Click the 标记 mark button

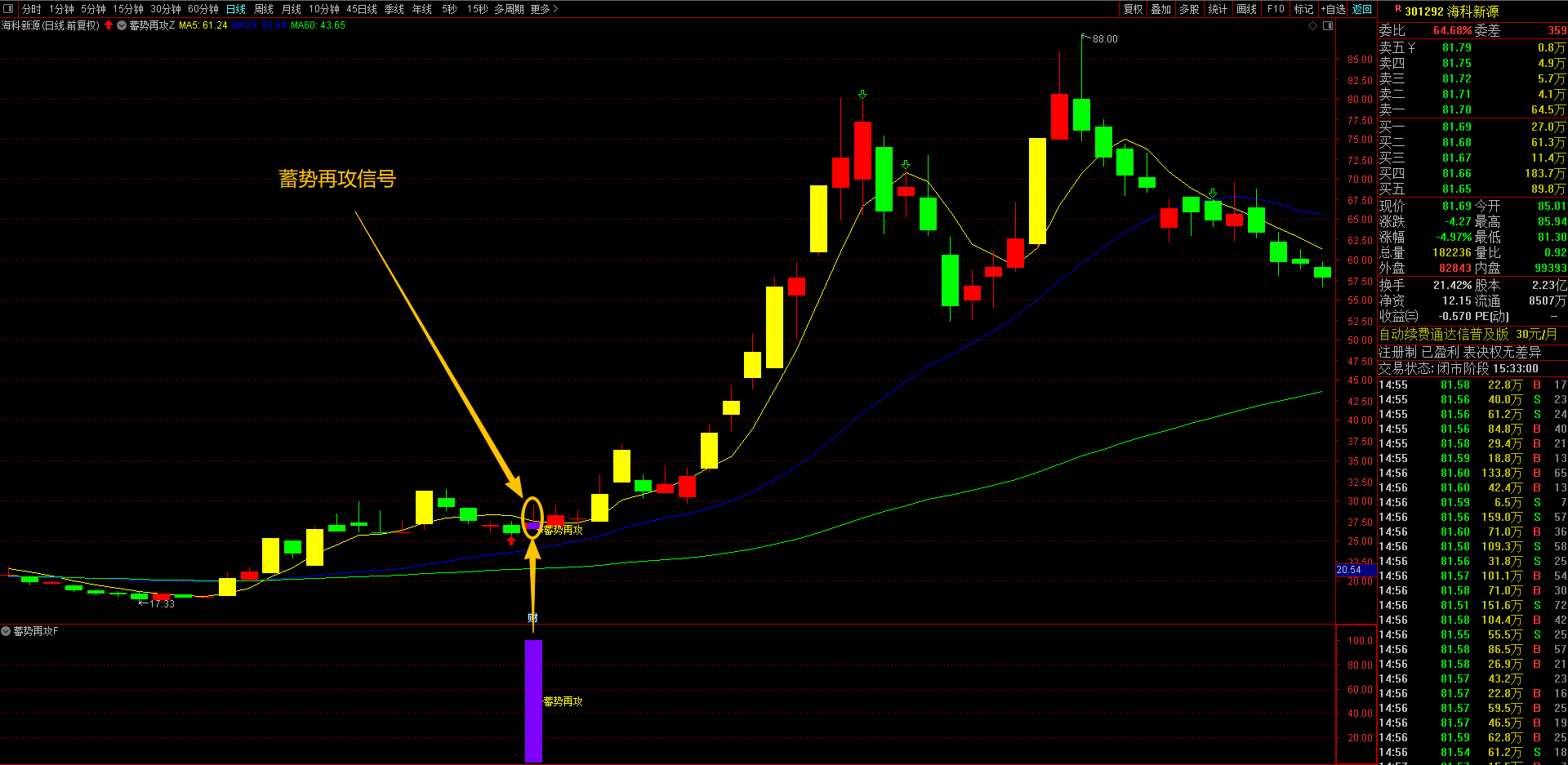click(1303, 9)
